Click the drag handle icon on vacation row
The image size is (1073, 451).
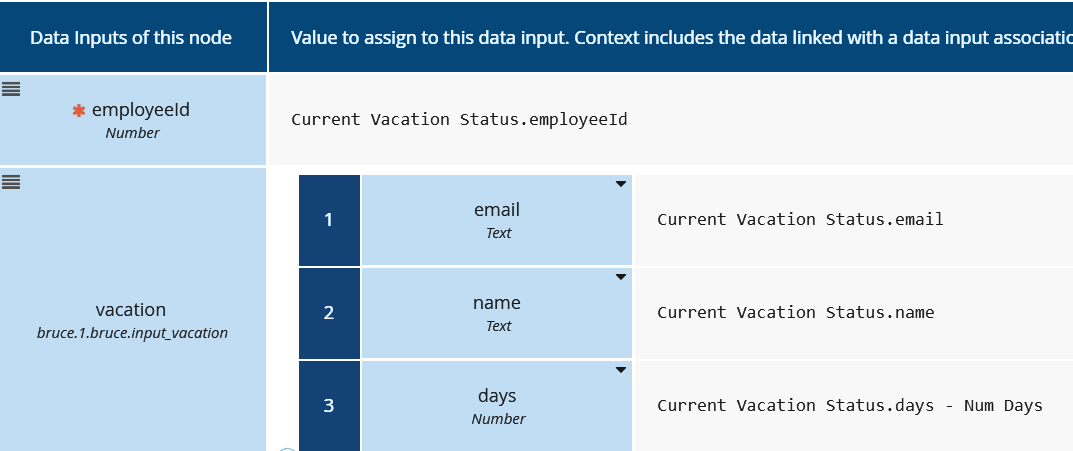(x=11, y=182)
